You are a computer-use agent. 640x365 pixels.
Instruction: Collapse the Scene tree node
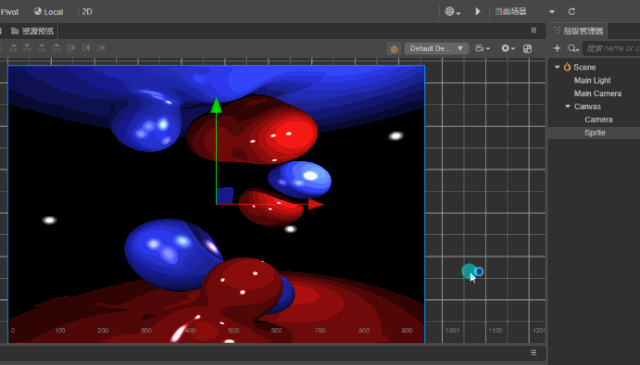[557, 67]
